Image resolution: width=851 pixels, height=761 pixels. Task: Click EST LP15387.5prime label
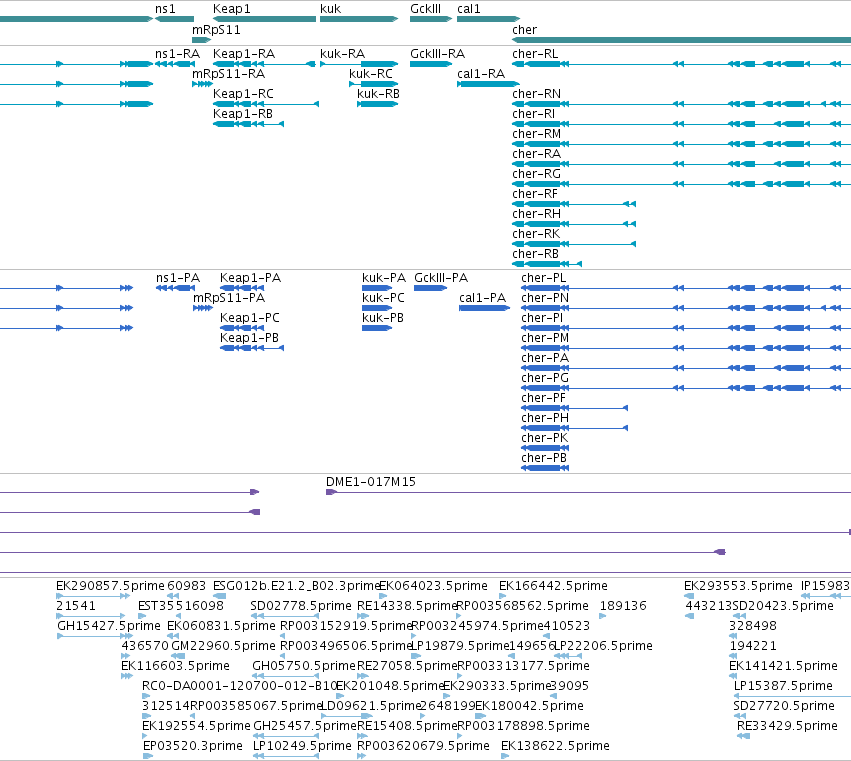783,686
